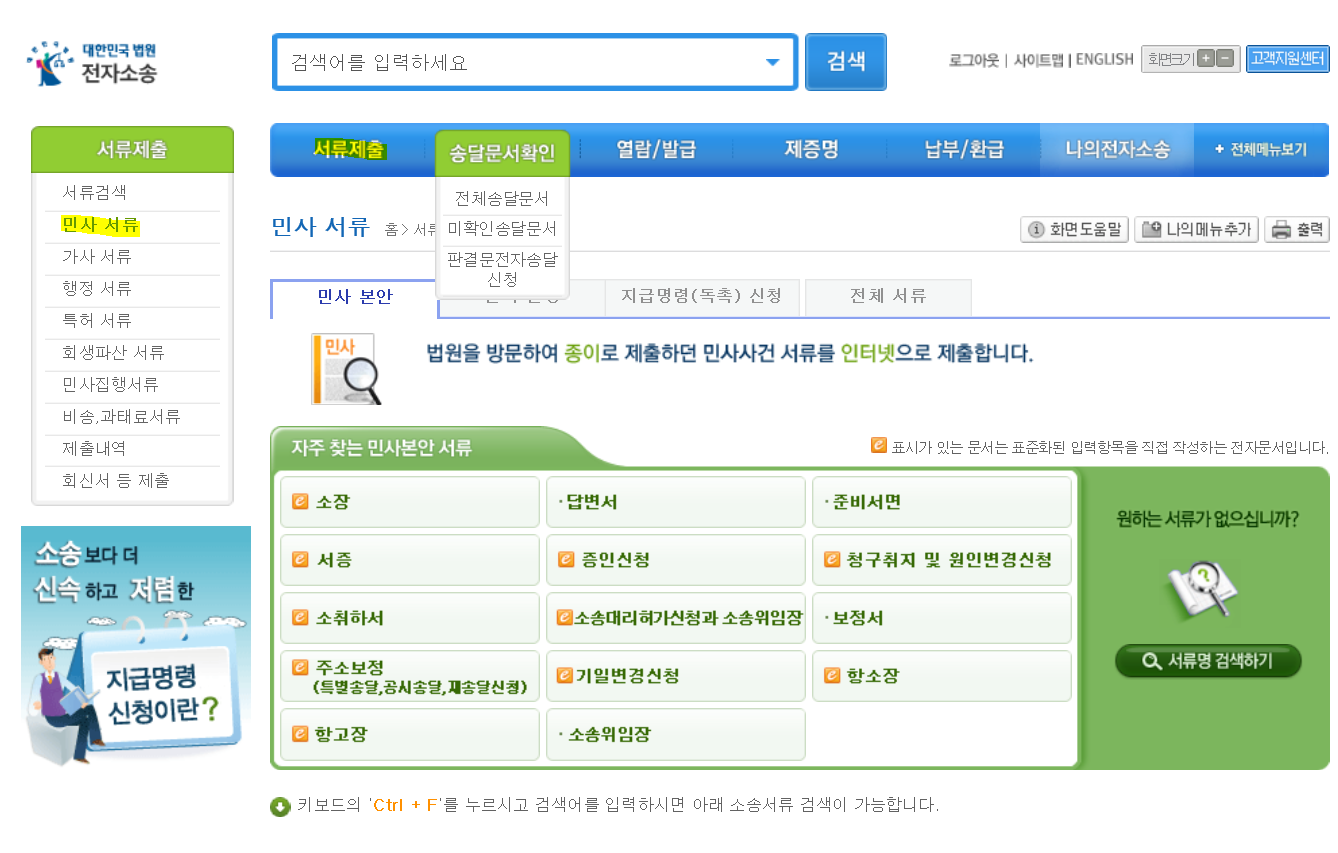Click the 홈 breadcrumb link

click(x=390, y=230)
